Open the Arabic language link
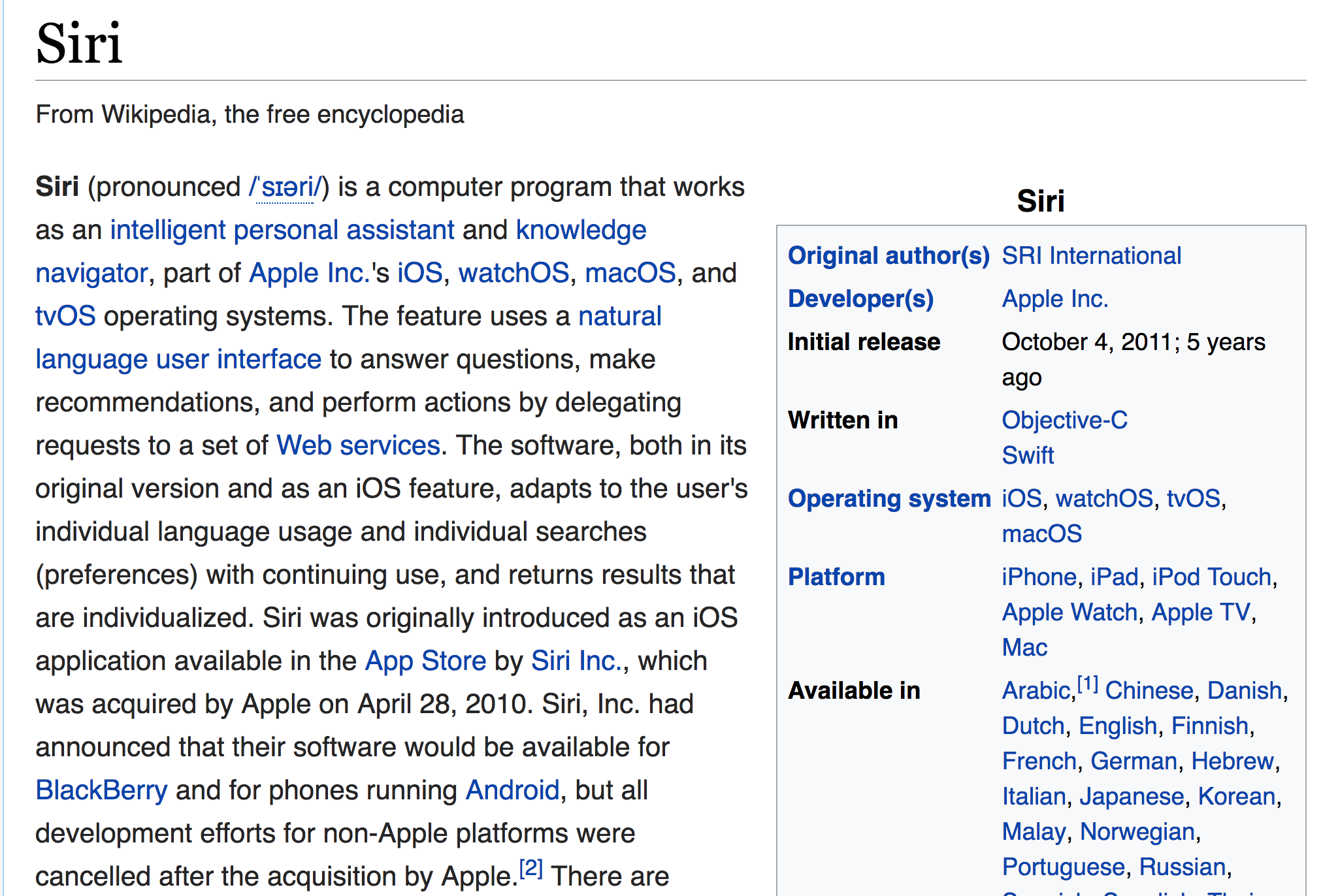1338x896 pixels. point(1037,691)
